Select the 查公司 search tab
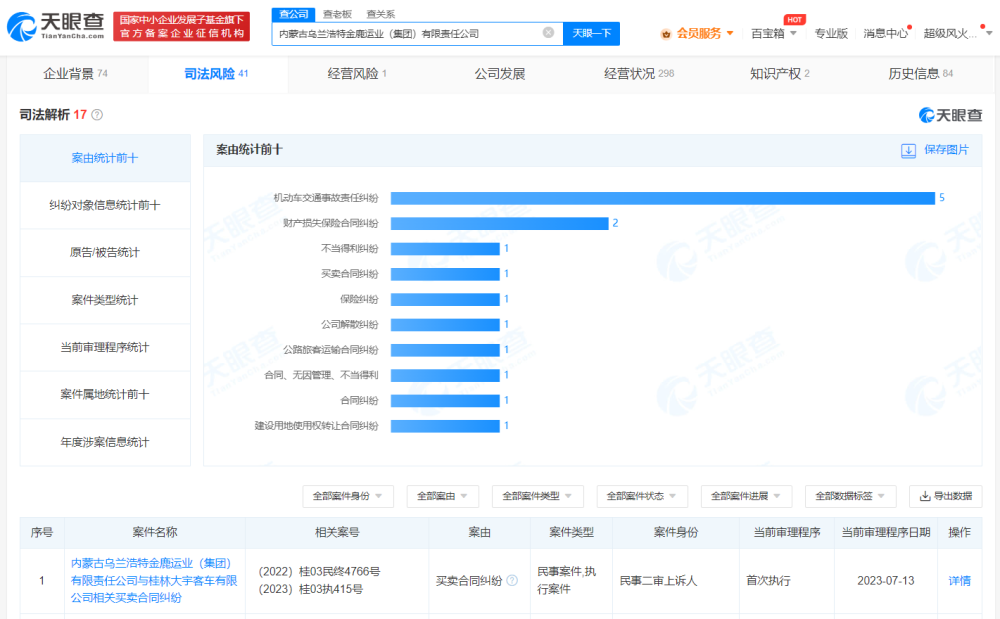The image size is (1000, 619). [x=293, y=14]
